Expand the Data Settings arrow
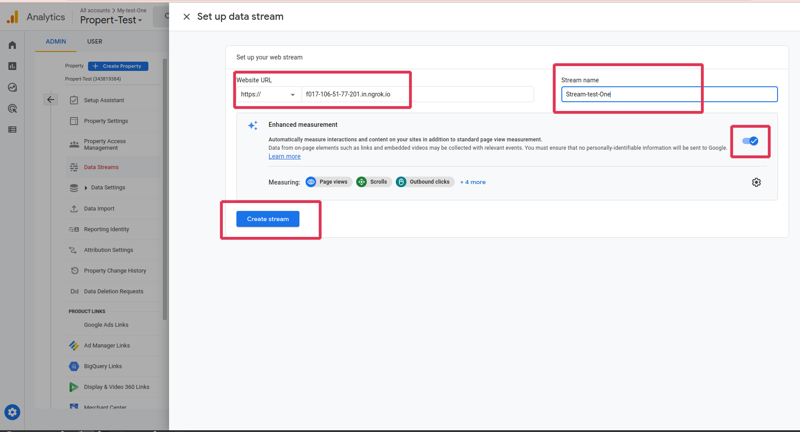The image size is (800, 432). tap(86, 188)
